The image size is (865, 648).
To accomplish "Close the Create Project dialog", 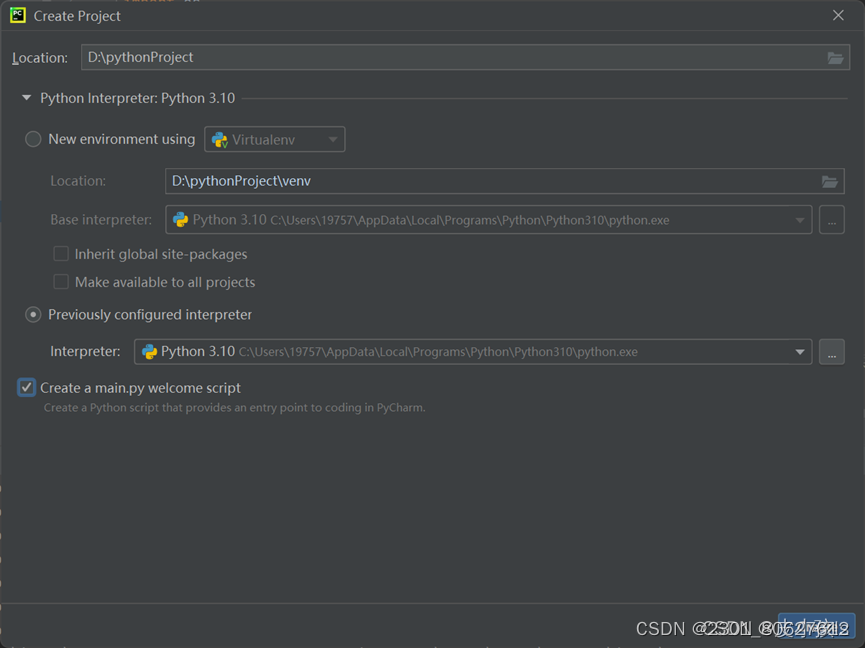I will (837, 15).
